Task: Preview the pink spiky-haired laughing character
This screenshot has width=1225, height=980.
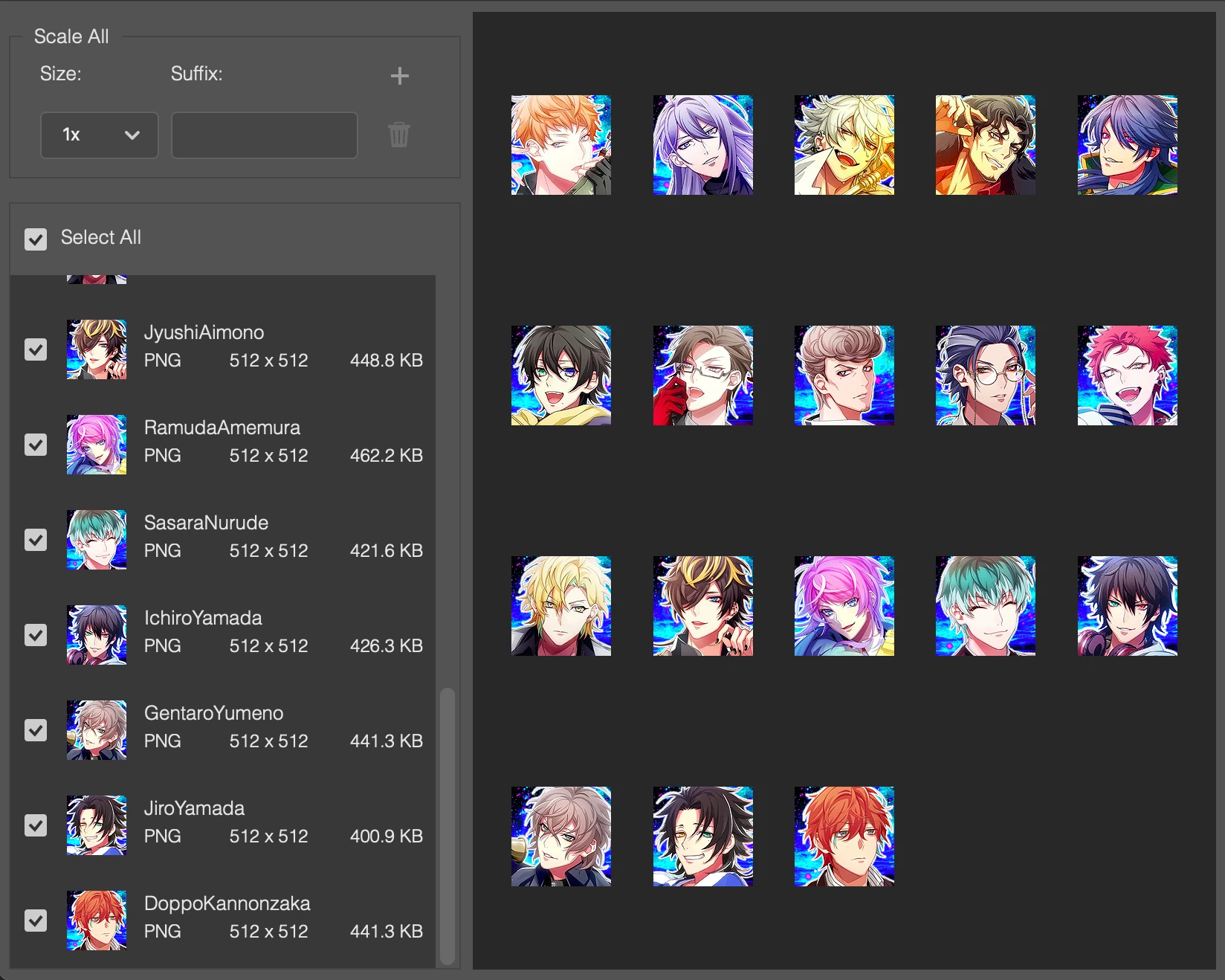Action: [x=1128, y=375]
